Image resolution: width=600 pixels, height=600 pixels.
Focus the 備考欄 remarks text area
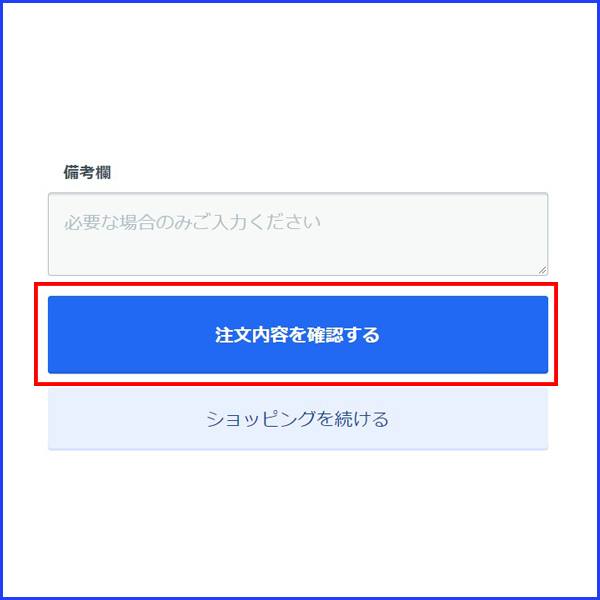pyautogui.click(x=298, y=234)
